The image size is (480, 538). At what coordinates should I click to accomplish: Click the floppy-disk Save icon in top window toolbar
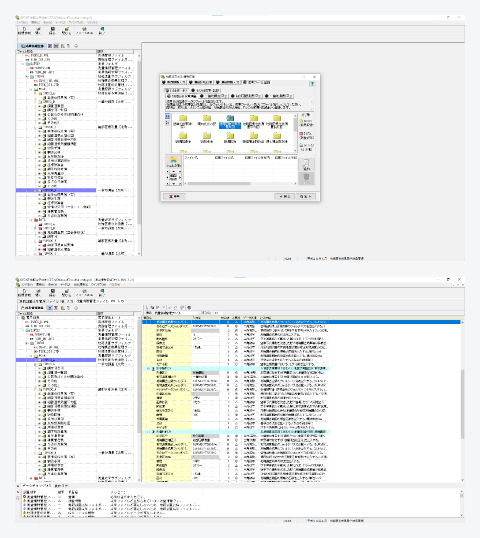(x=52, y=30)
